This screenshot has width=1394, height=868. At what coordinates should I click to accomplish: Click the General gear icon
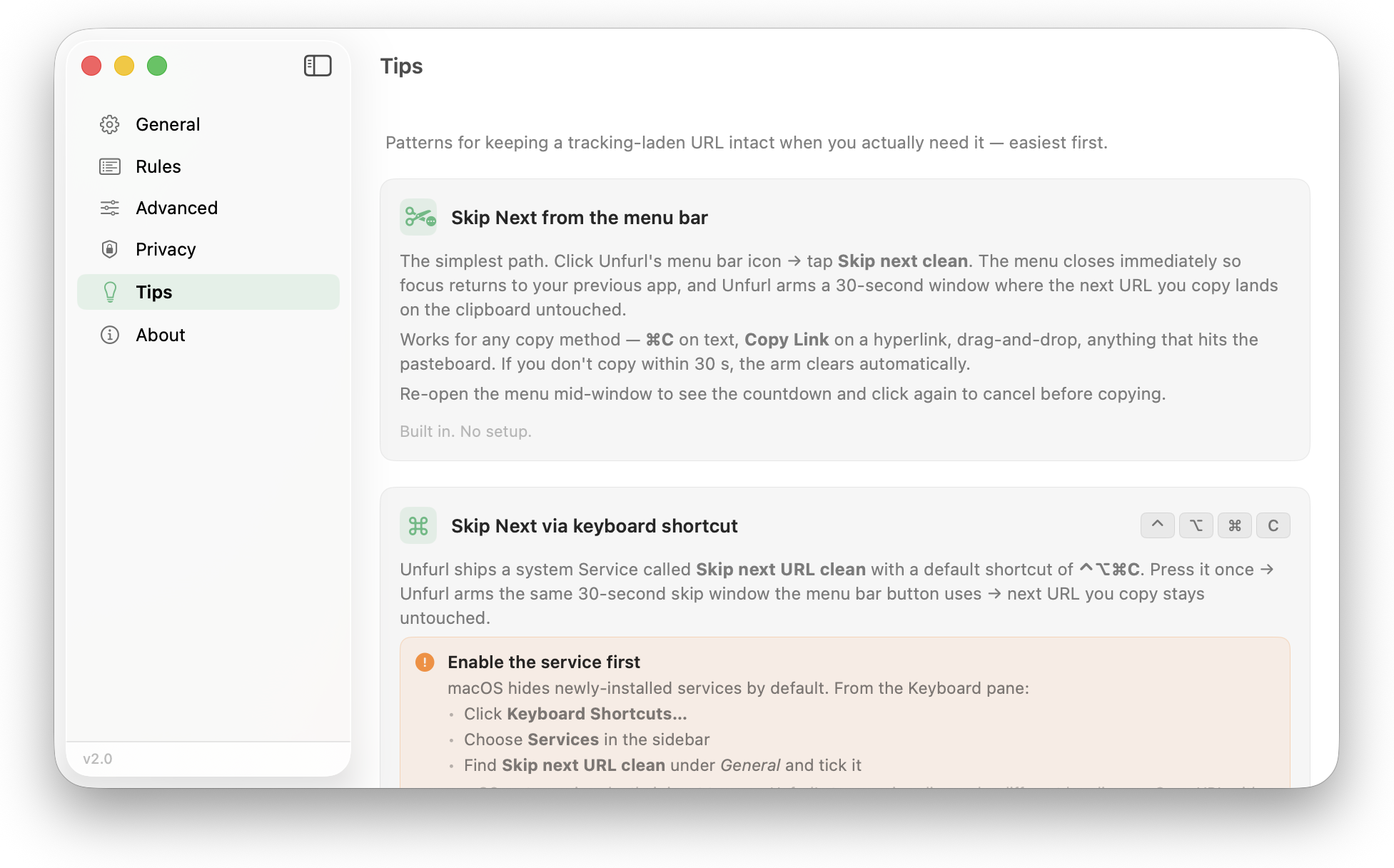point(110,124)
